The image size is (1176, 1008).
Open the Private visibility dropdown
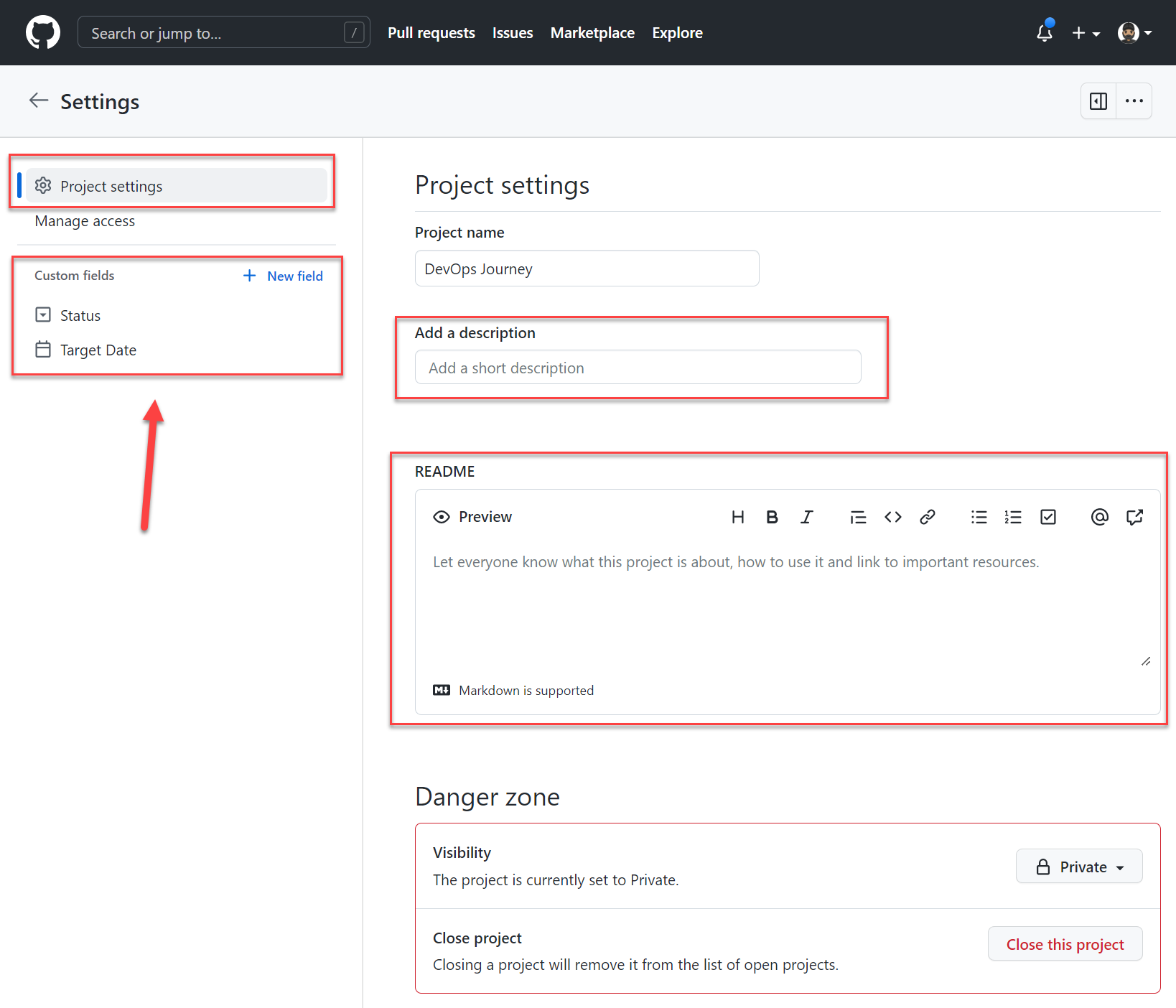(x=1078, y=866)
